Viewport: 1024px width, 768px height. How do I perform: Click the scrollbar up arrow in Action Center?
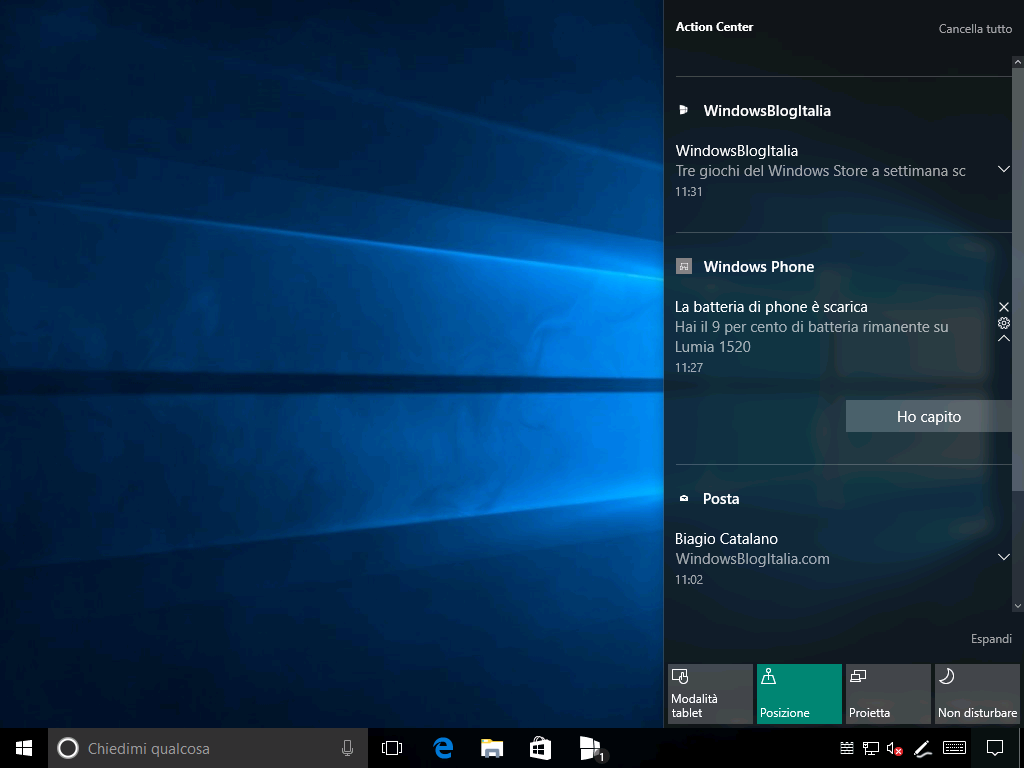click(x=1017, y=62)
